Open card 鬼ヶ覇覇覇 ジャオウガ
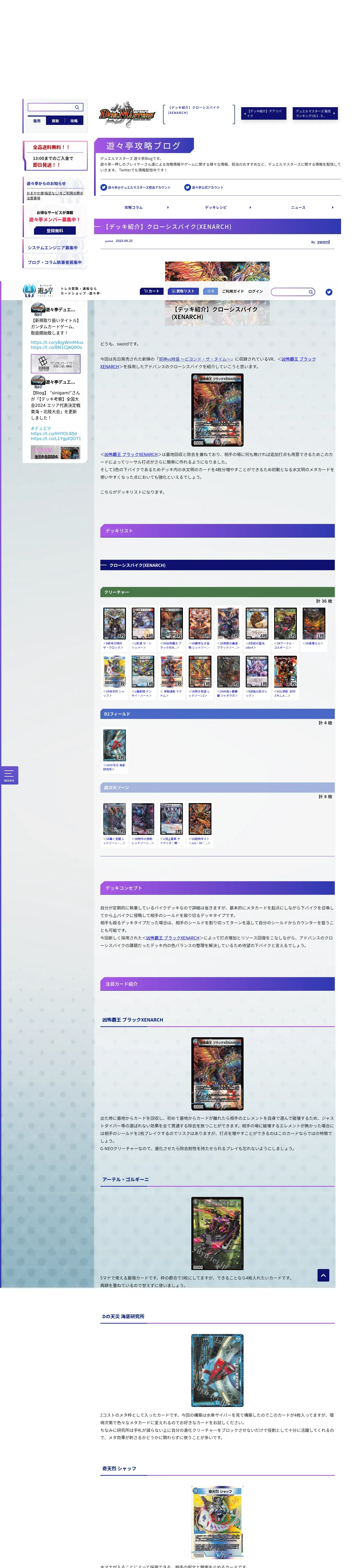The width and height of the screenshot is (357, 1568). 228,672
